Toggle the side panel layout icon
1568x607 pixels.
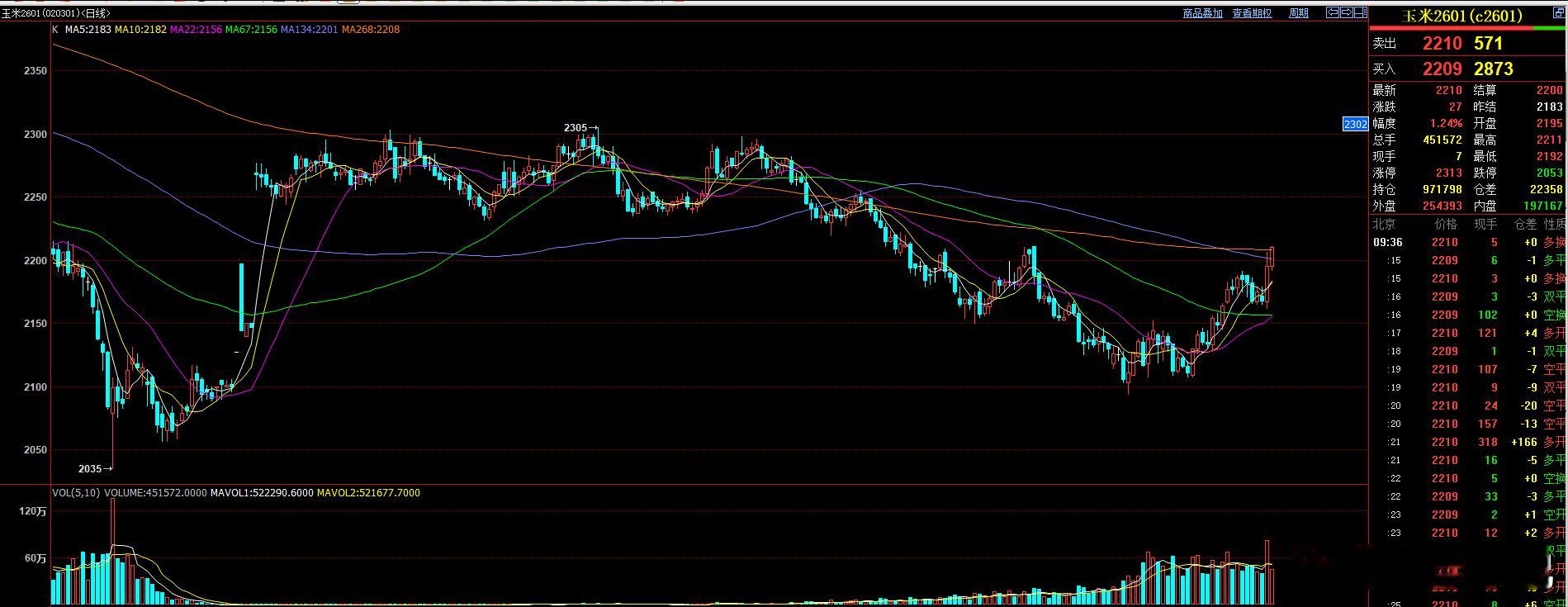pyautogui.click(x=1360, y=12)
